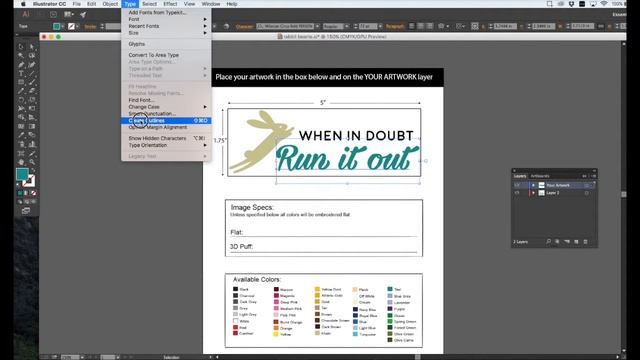
Task: Set the None fill mode below swatches
Action: (x=33, y=193)
